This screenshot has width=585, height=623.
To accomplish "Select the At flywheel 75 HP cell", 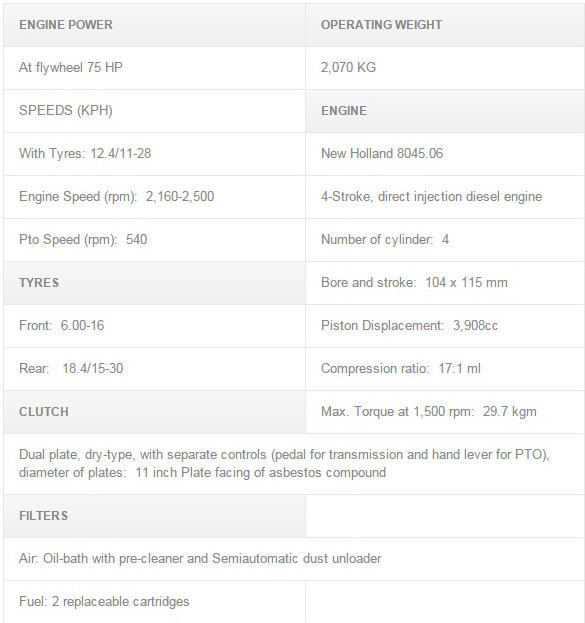I will coord(154,68).
